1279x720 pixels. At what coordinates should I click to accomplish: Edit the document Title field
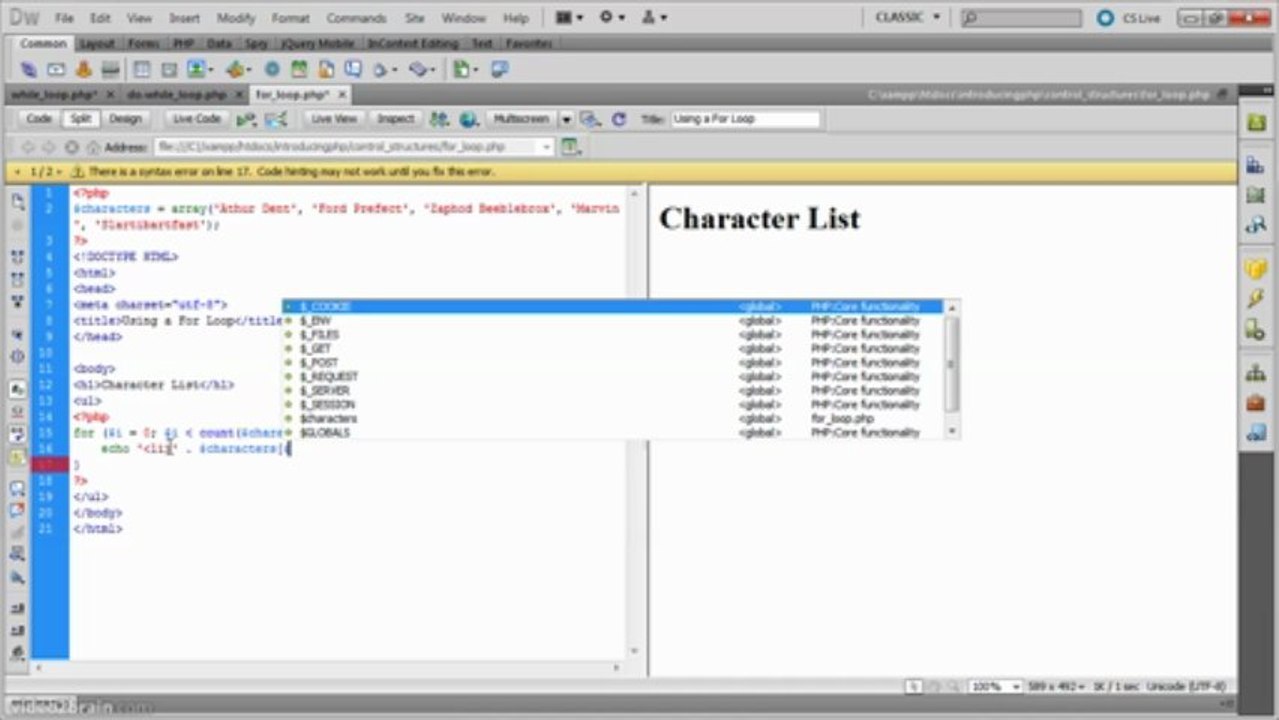tap(745, 118)
